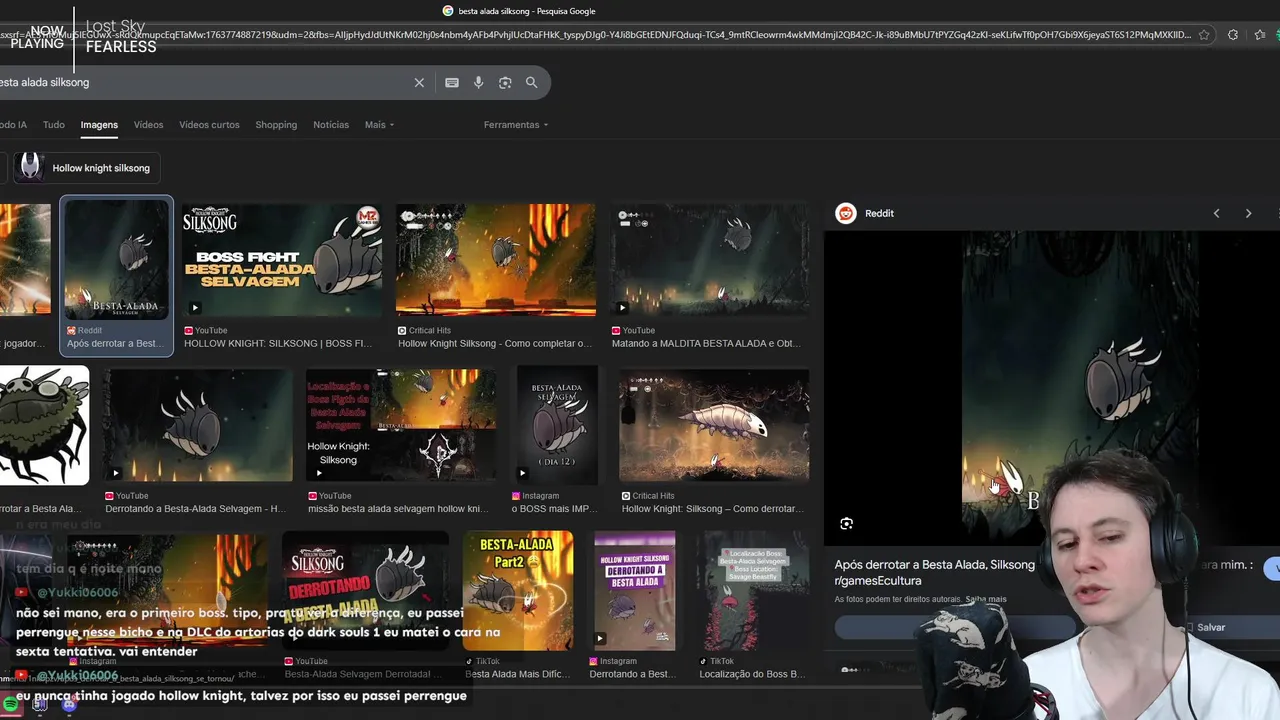
Task: Open the TikTok Besta-Alada Part2 thumbnail
Action: pyautogui.click(x=518, y=590)
